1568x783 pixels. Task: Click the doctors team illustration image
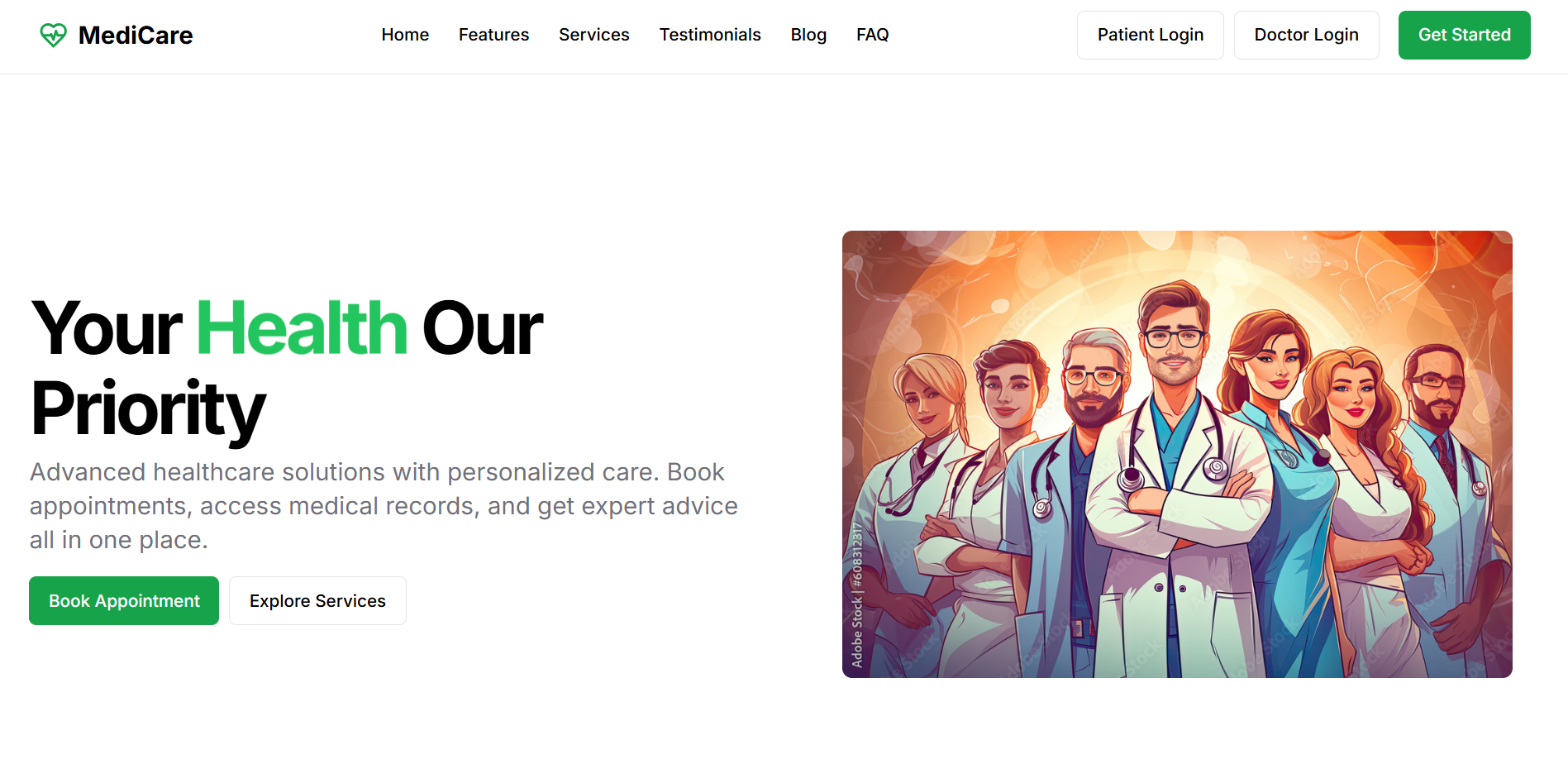coord(1177,454)
